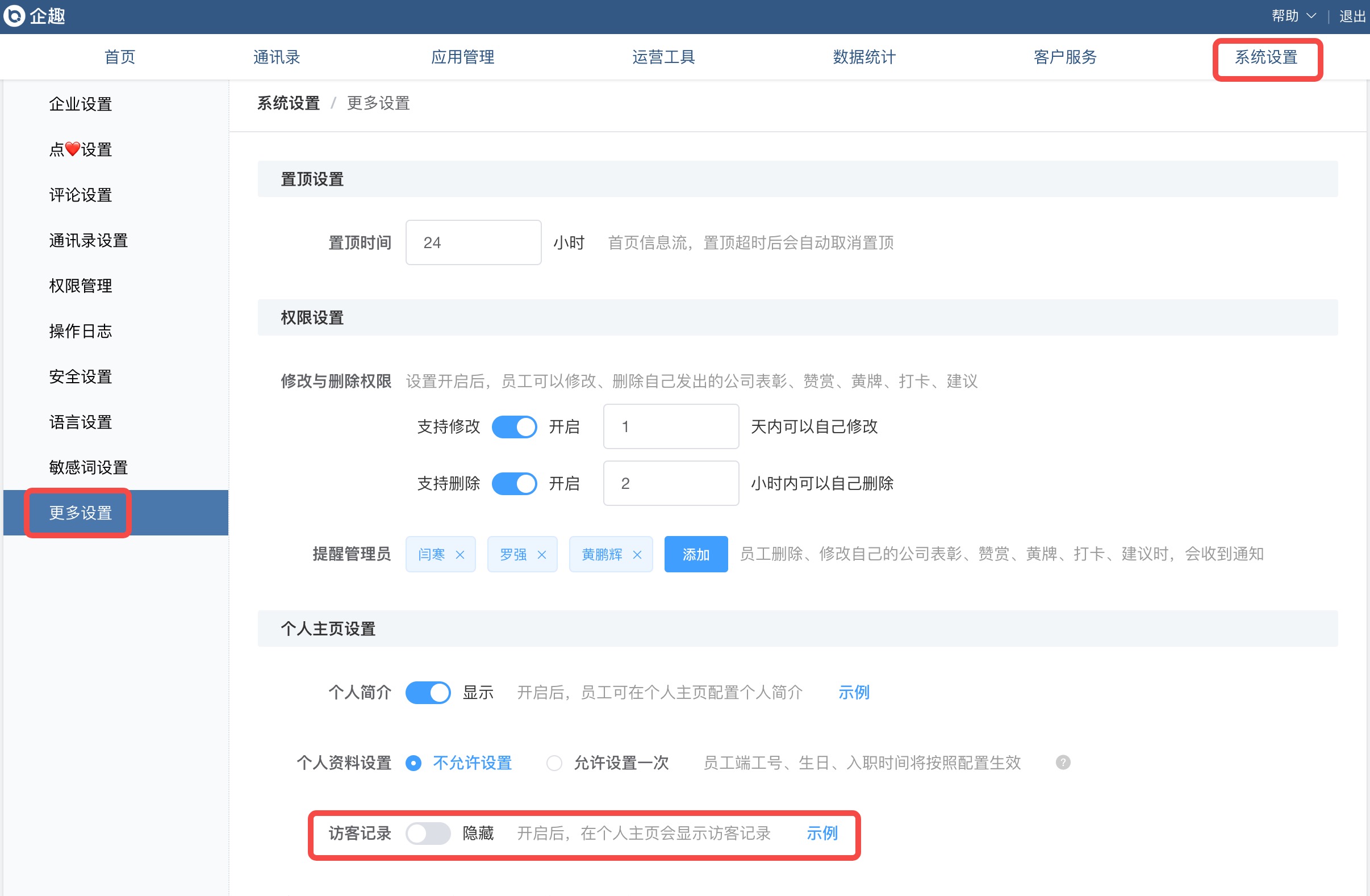This screenshot has width=1370, height=896.
Task: Open the 示例 link for 访客记录
Action: 821,834
